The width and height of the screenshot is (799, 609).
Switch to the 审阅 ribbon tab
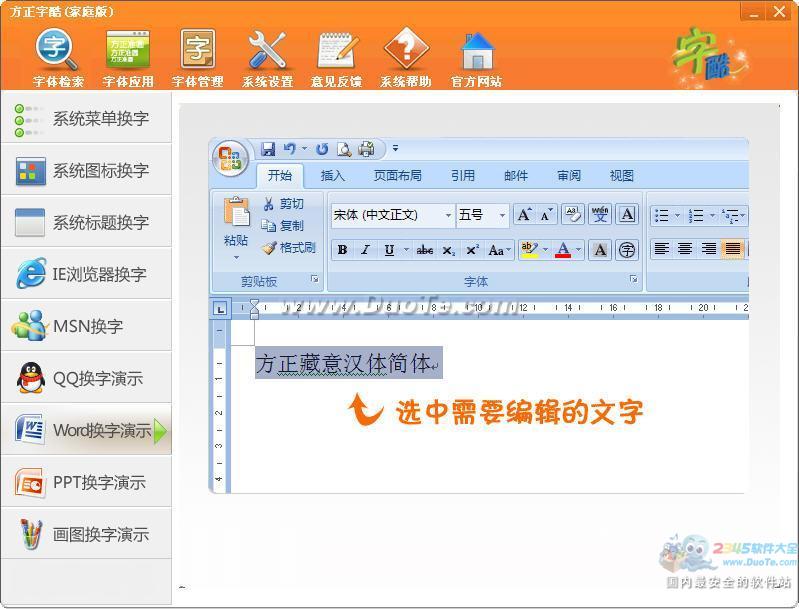coord(569,176)
